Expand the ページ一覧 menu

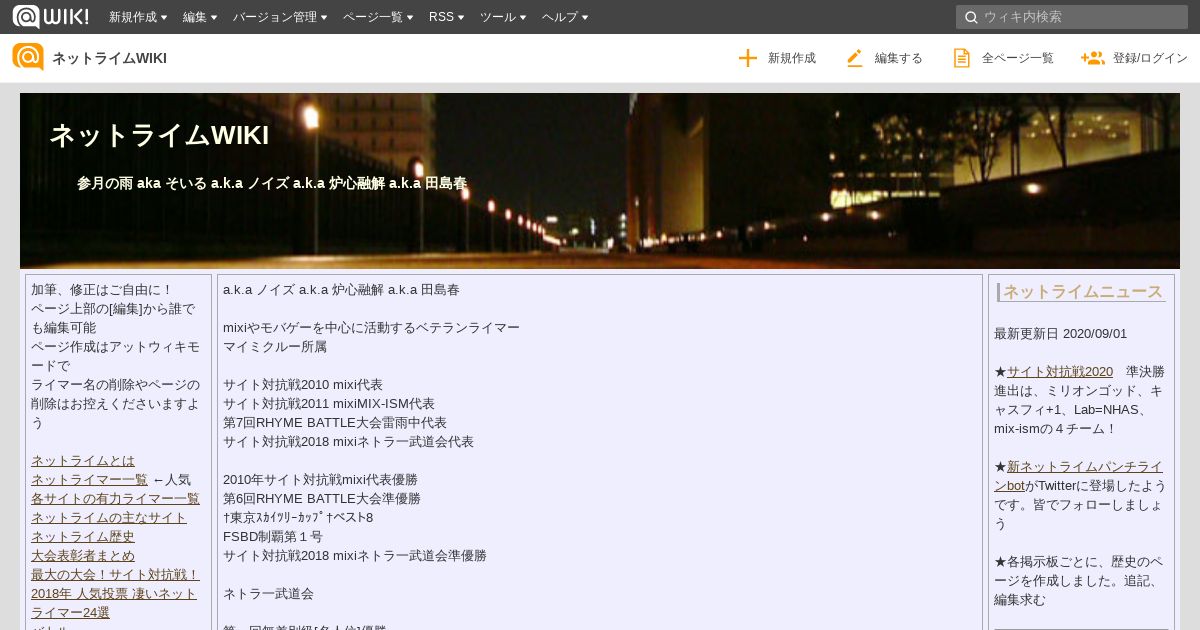click(x=378, y=17)
